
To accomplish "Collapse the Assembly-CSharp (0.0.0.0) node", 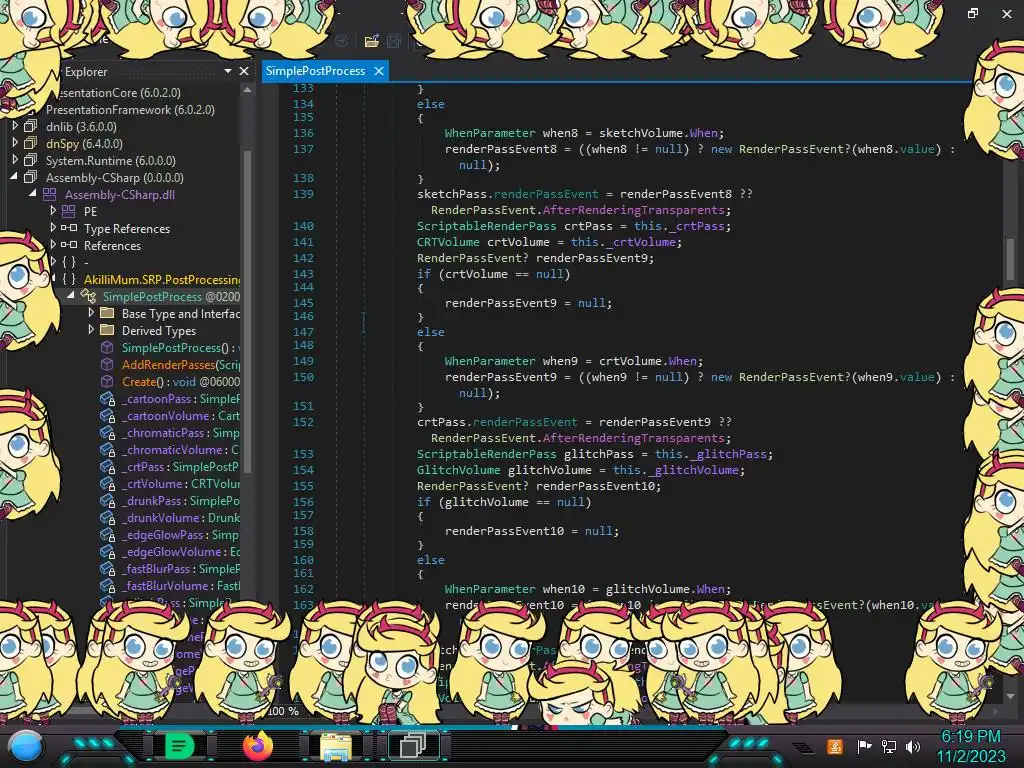I will pos(14,176).
